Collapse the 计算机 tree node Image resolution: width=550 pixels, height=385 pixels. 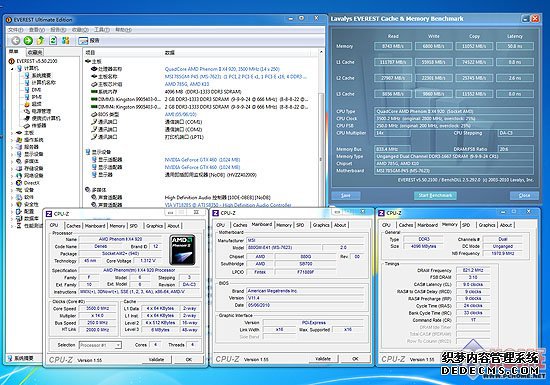(x=12, y=68)
